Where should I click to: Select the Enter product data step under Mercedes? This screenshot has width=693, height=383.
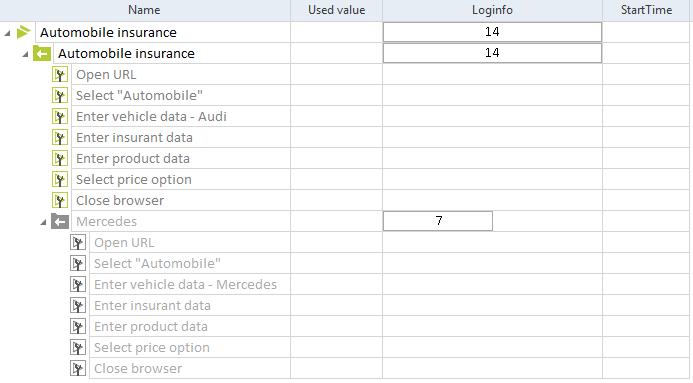[151, 326]
